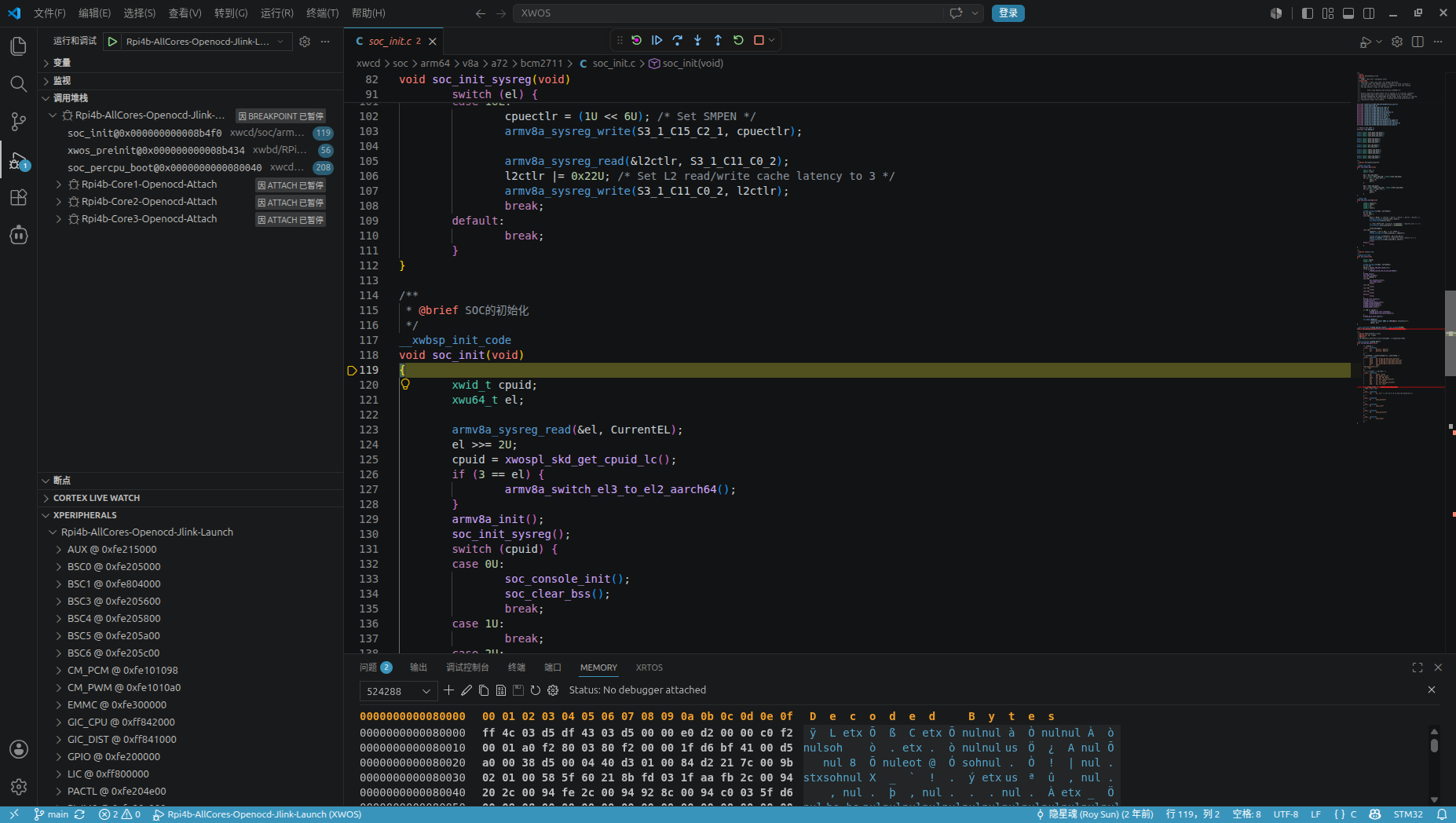Screen dimensions: 1456x823
Task: Click the UTF-8 encoding in status bar
Action: coord(1286,814)
